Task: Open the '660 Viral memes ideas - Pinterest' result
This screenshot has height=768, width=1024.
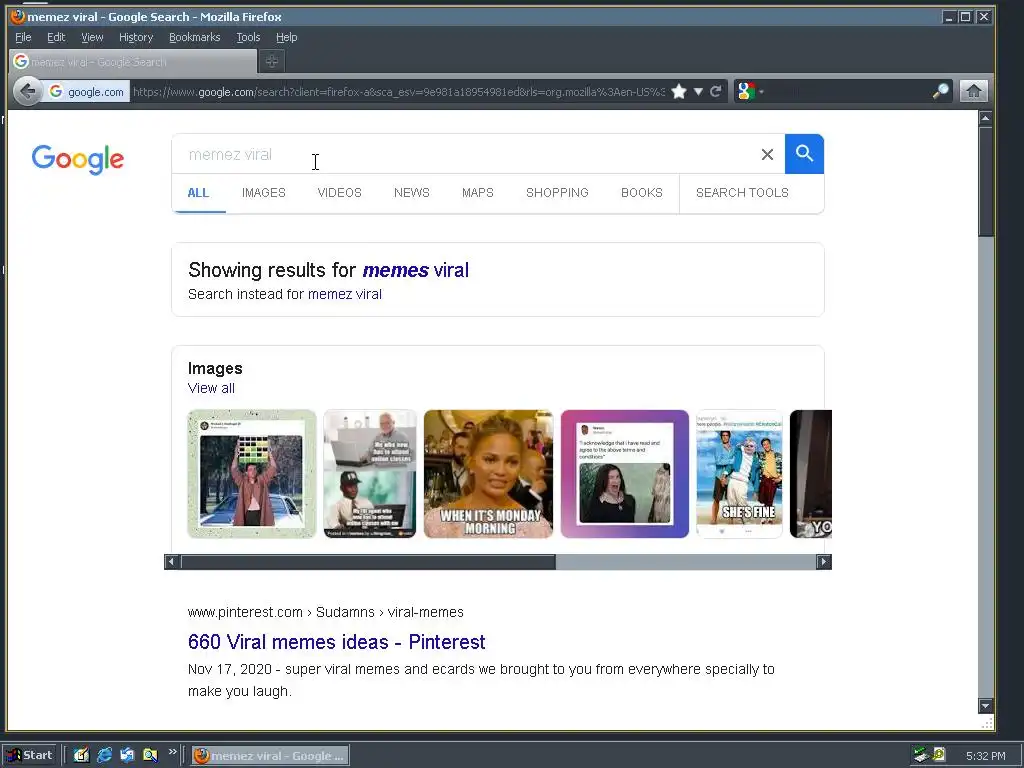Action: 336,642
